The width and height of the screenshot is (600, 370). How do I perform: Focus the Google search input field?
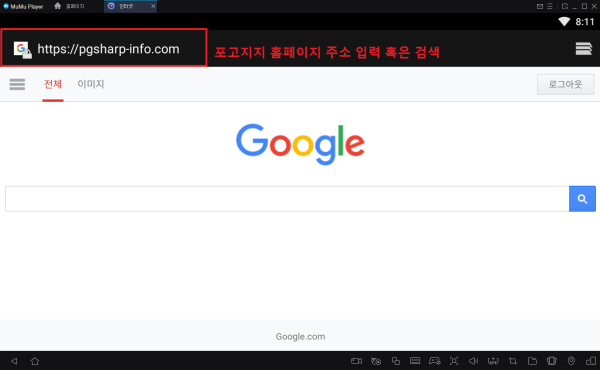pos(287,199)
